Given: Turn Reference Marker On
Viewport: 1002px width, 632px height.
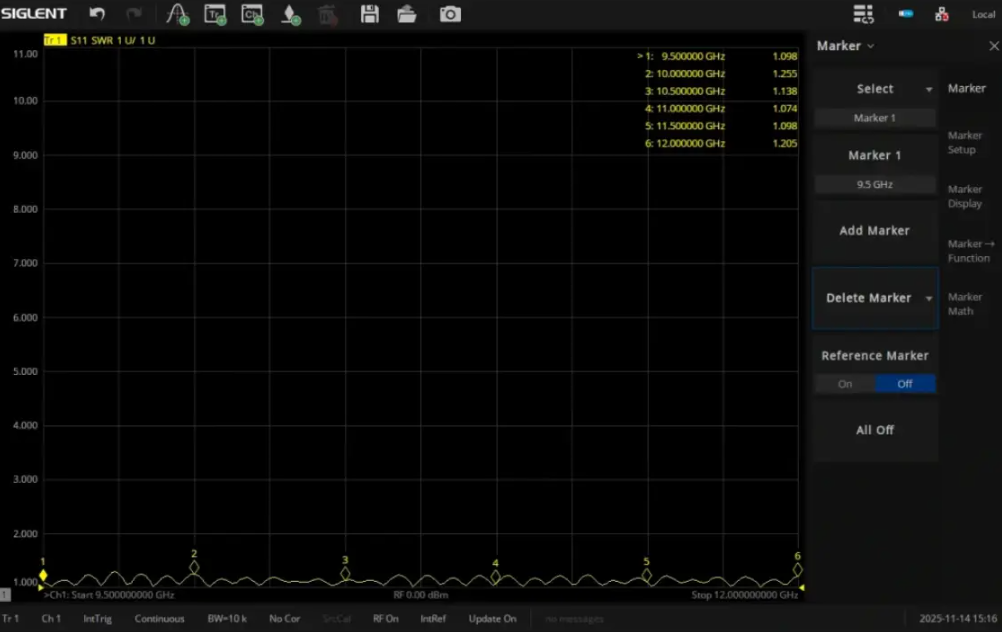Looking at the screenshot, I should coord(845,384).
